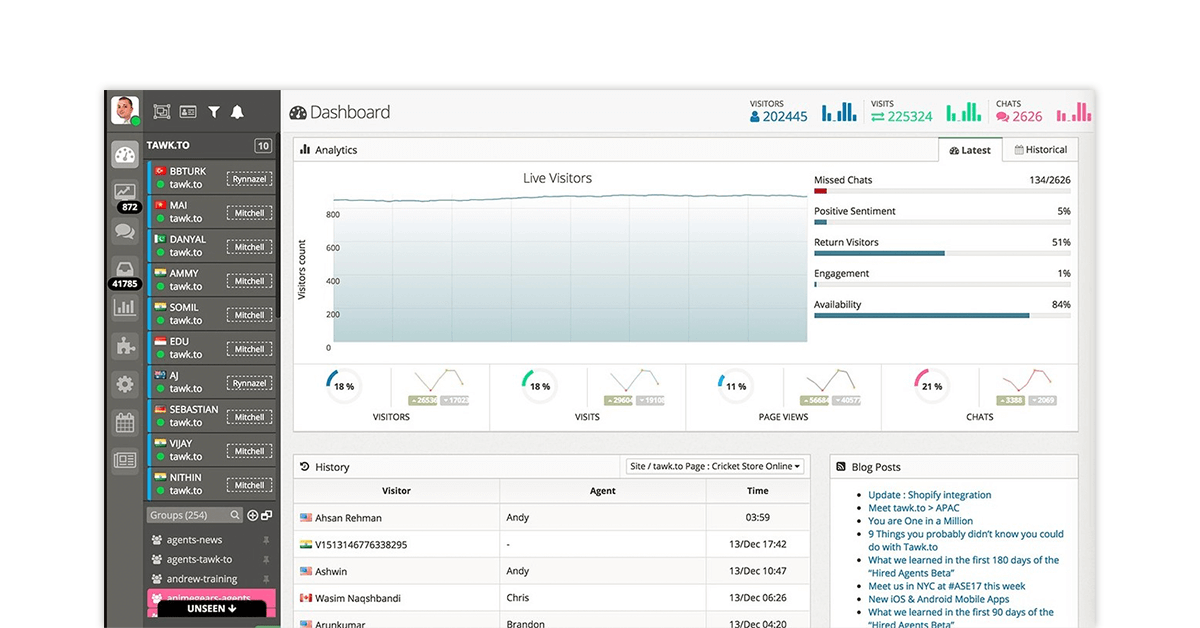Click Mitchell agent tag on NITHIN row
Image resolution: width=1200 pixels, height=628 pixels.
pyautogui.click(x=249, y=485)
